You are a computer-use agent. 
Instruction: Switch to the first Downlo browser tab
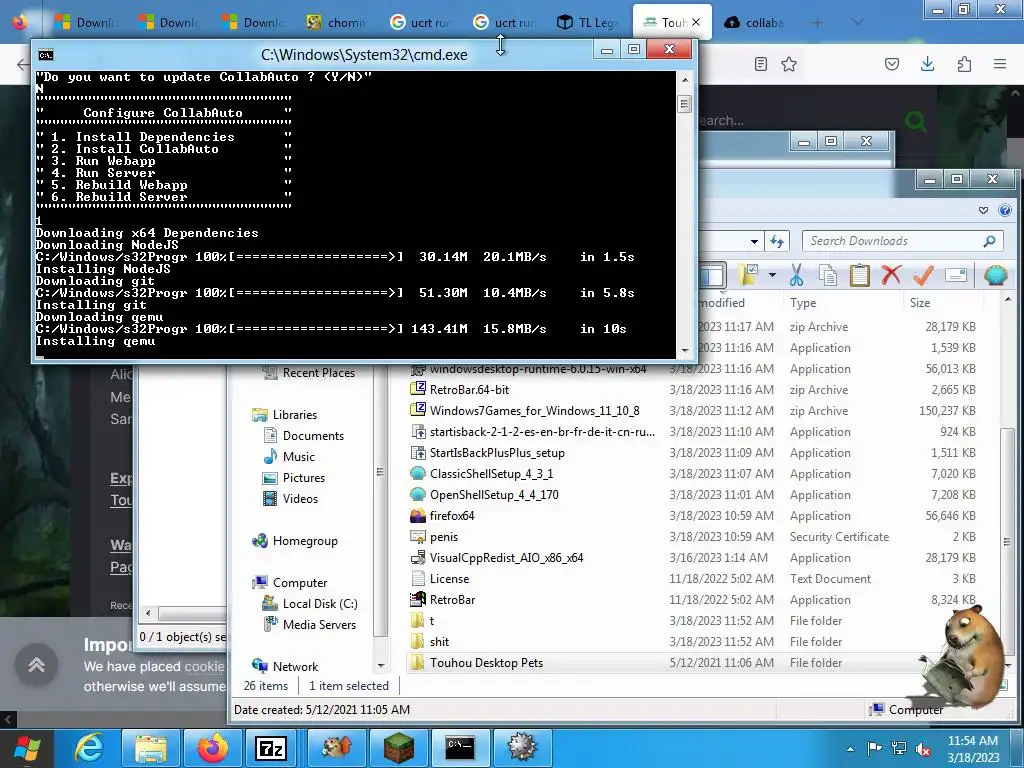click(x=86, y=22)
